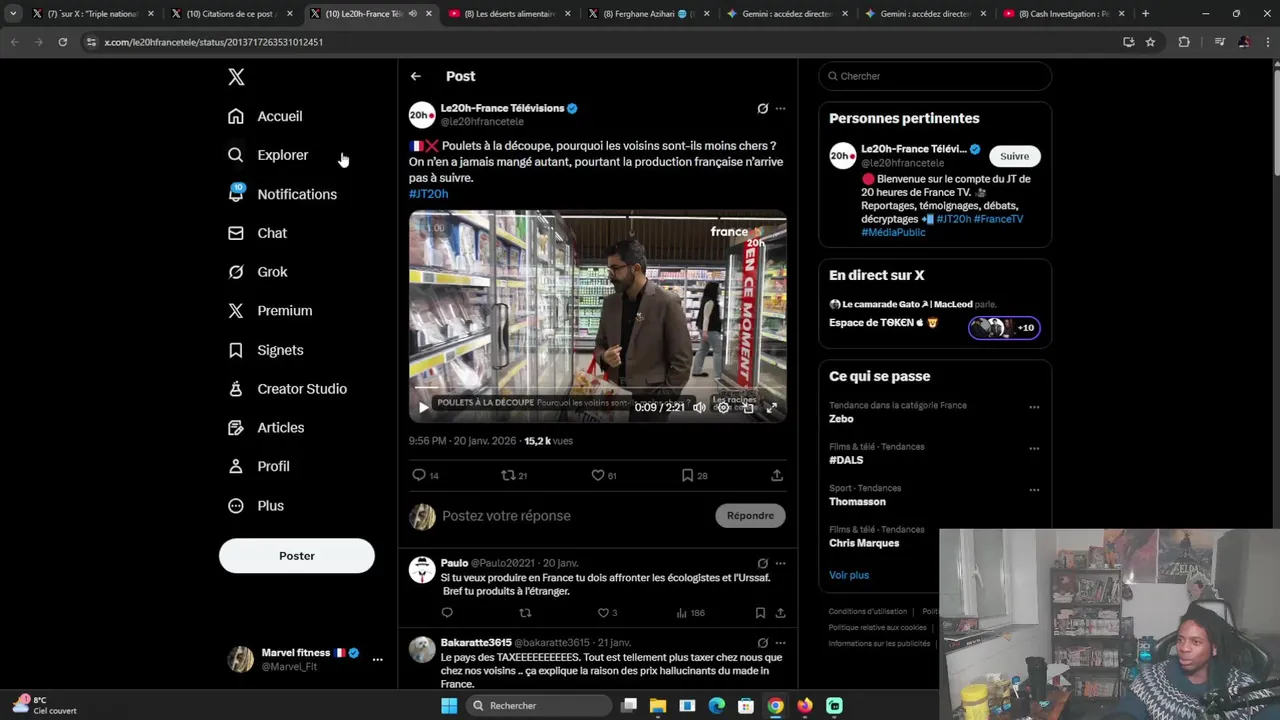Image resolution: width=1280 pixels, height=720 pixels.
Task: Open options for Zebo trend
Action: click(x=1034, y=407)
